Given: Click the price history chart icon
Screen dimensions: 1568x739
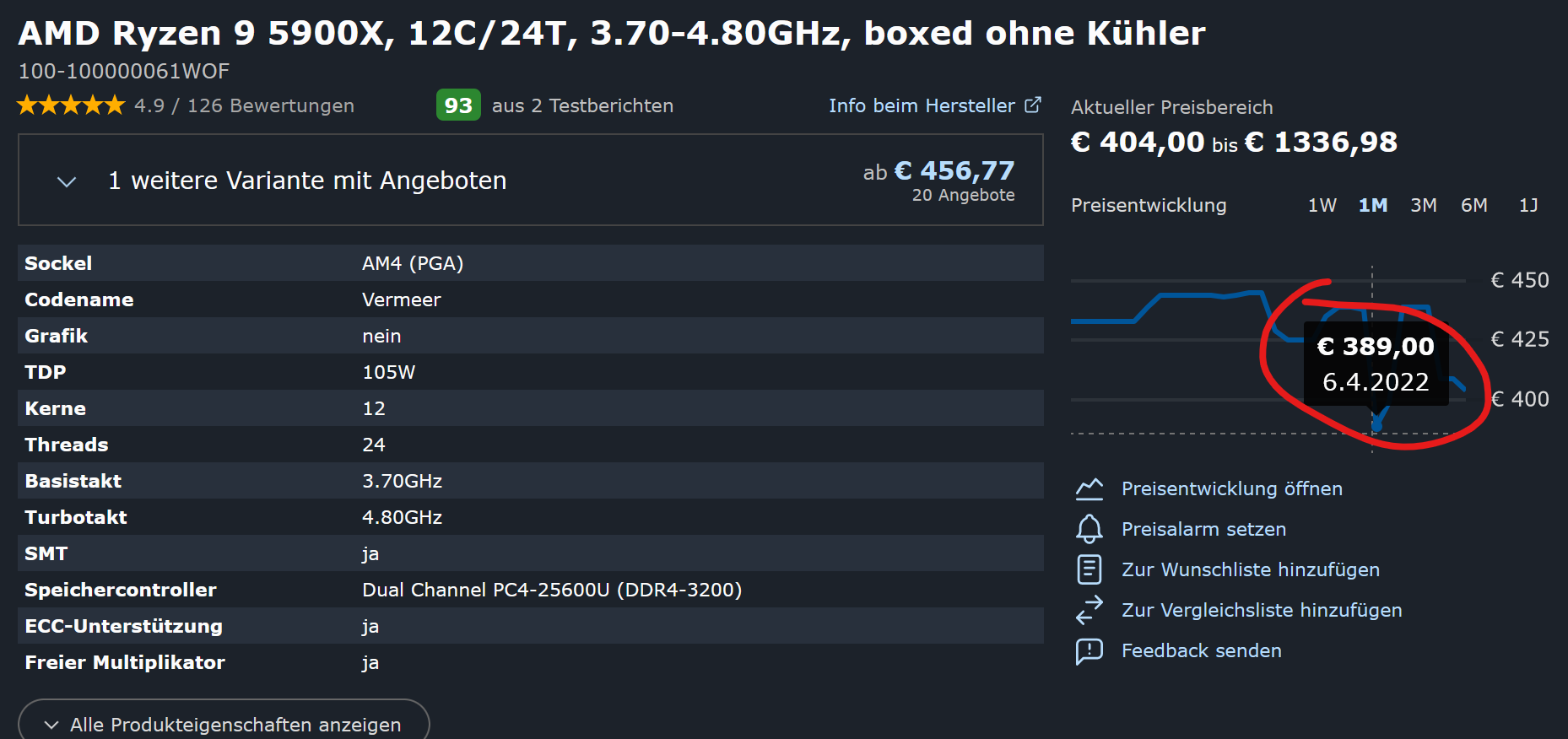Looking at the screenshot, I should [x=1089, y=488].
